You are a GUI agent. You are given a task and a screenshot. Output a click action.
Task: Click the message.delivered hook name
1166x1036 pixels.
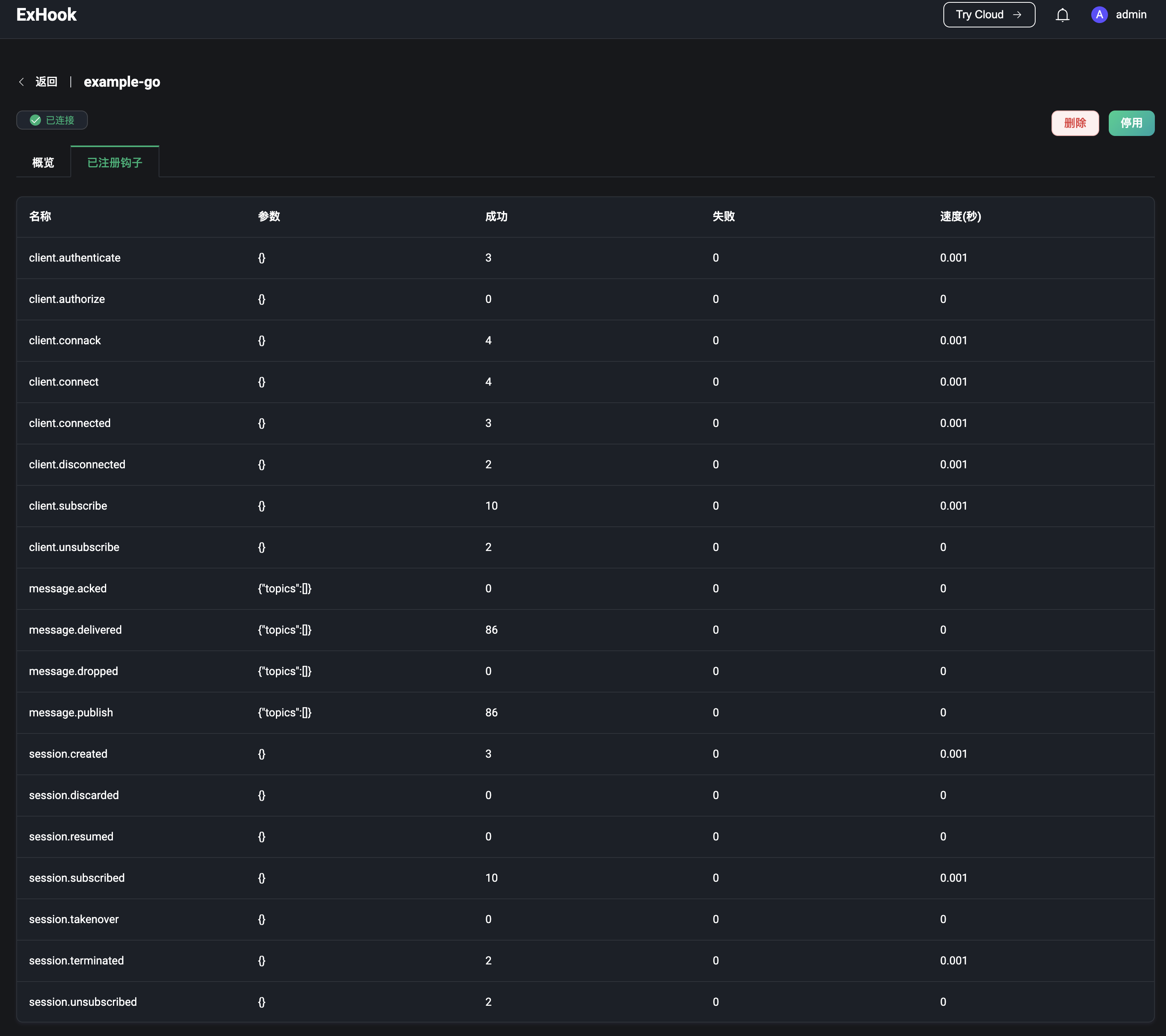coord(75,630)
